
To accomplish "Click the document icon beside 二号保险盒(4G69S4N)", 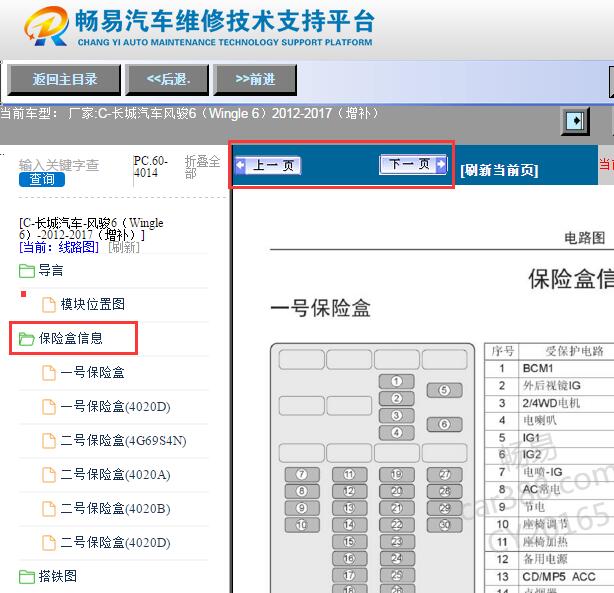I will pyautogui.click(x=49, y=441).
